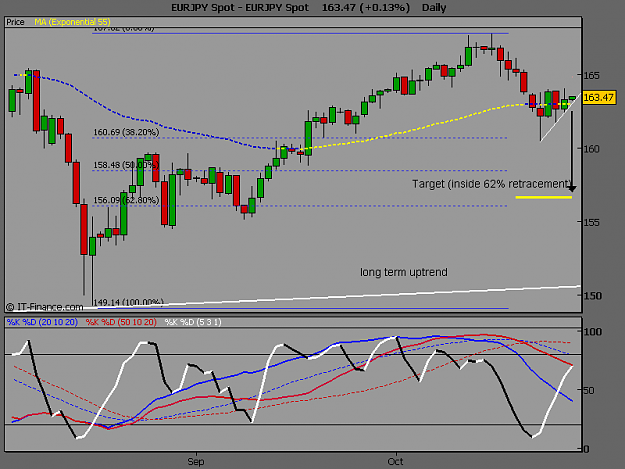
Task: Click the '%K %D (5 3 1)' stochastic label
Action: pos(193,322)
